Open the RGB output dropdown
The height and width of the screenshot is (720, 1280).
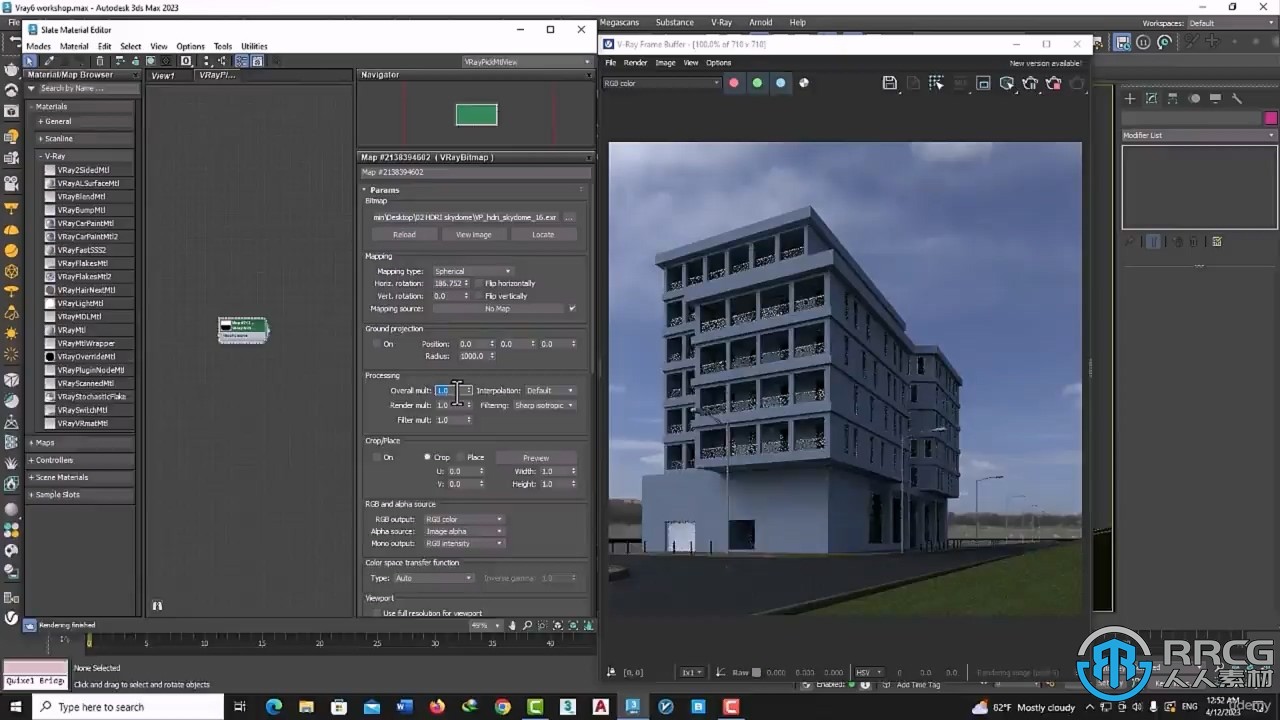464,519
